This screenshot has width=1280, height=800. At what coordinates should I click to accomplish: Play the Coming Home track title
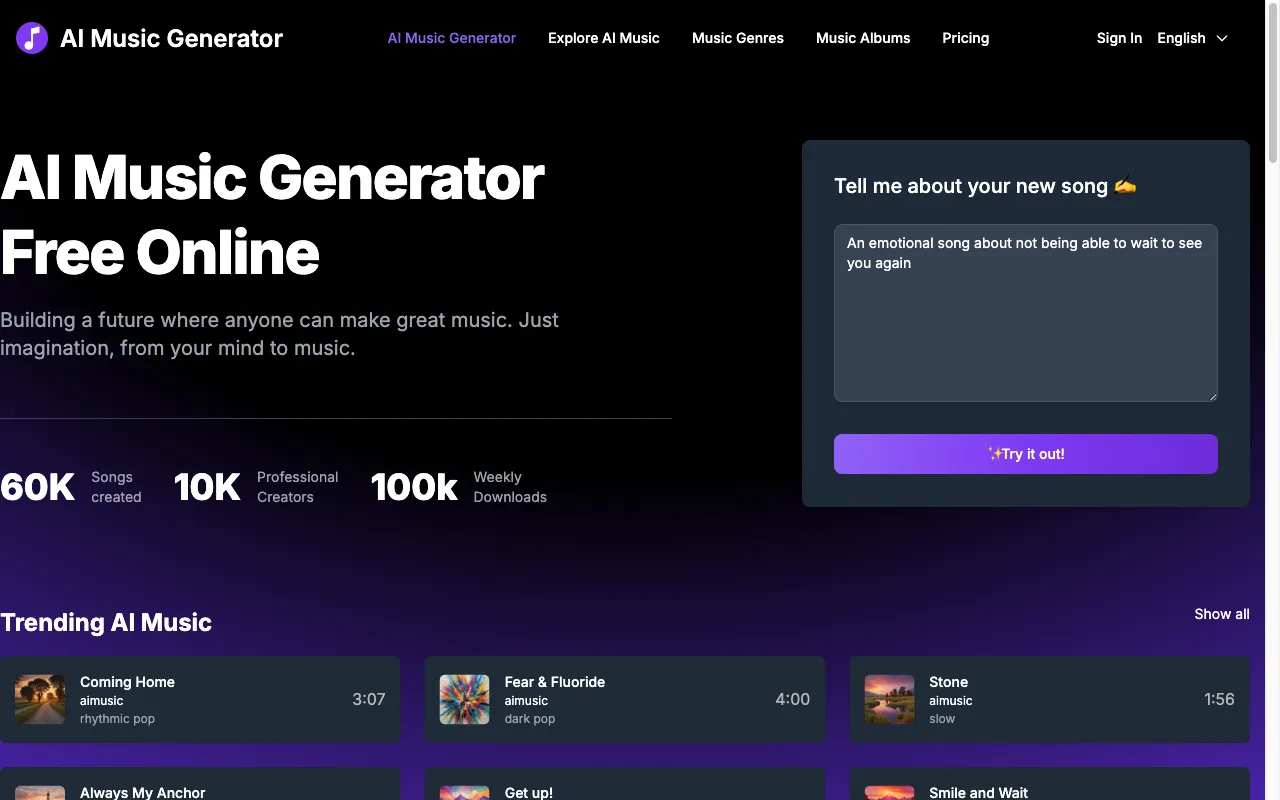pos(127,682)
